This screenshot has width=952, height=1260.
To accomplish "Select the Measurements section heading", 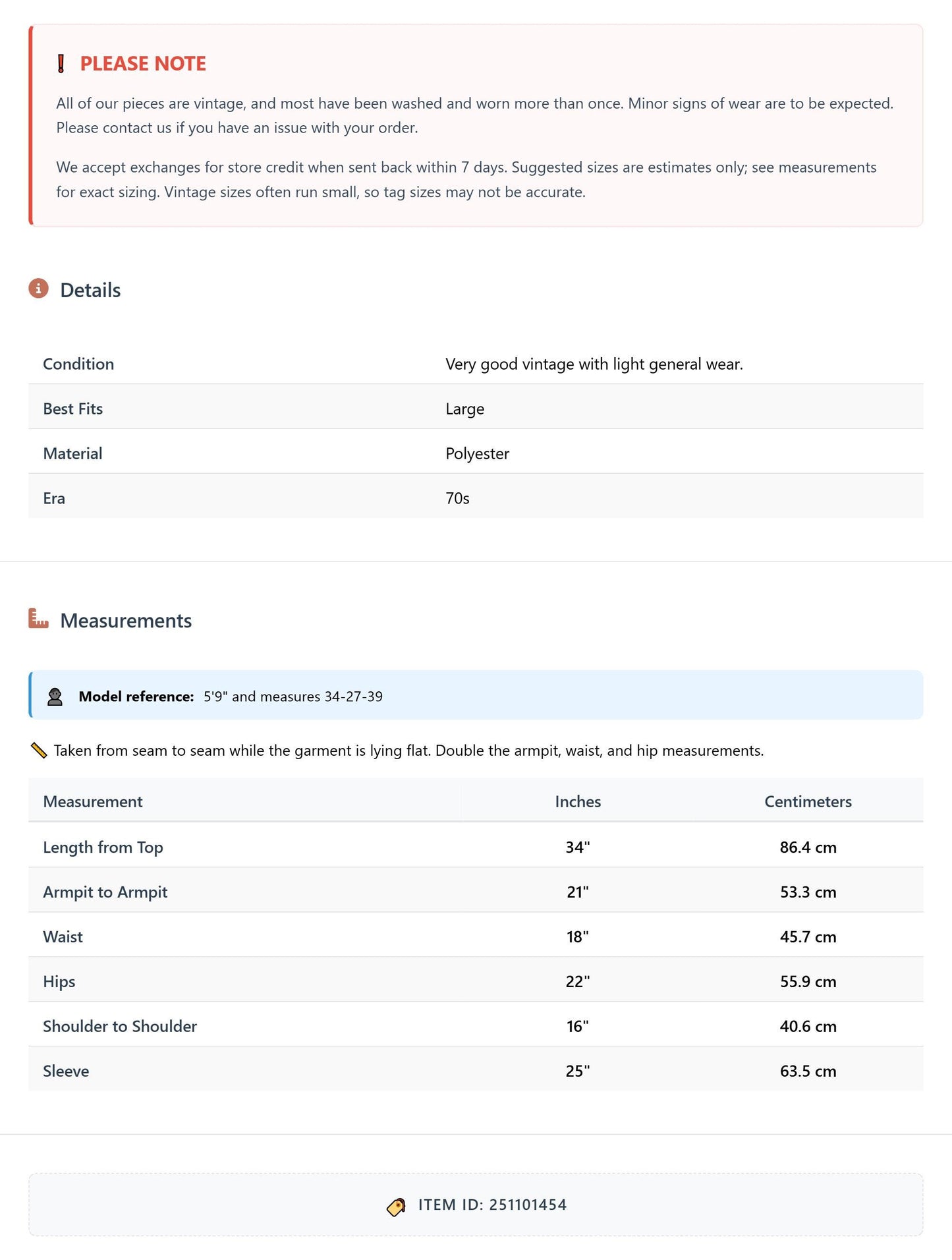I will pos(126,620).
